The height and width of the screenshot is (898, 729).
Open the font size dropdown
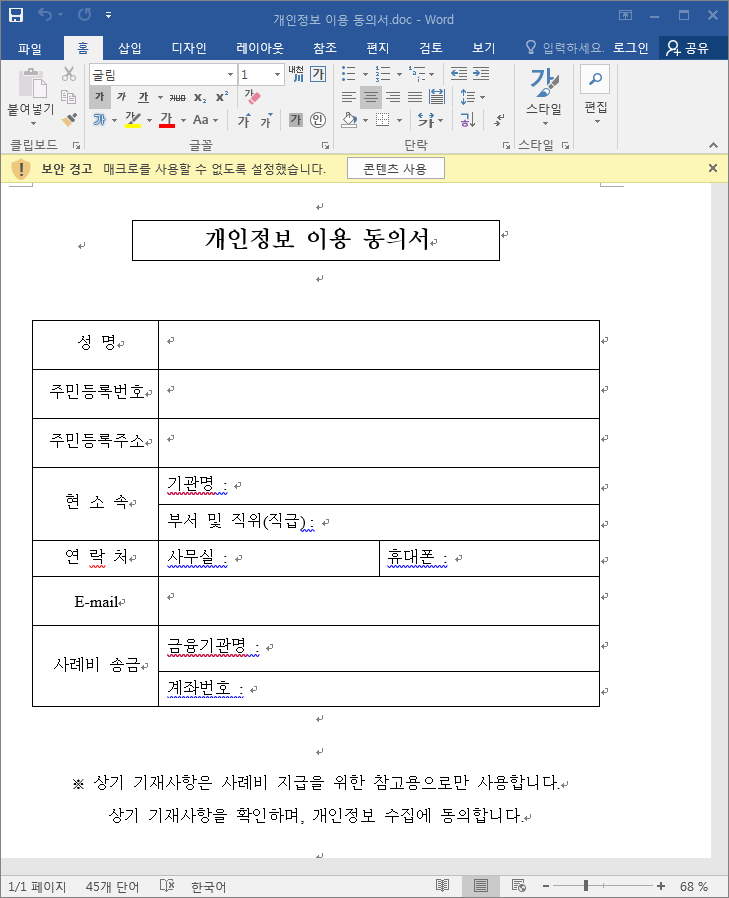(x=277, y=74)
